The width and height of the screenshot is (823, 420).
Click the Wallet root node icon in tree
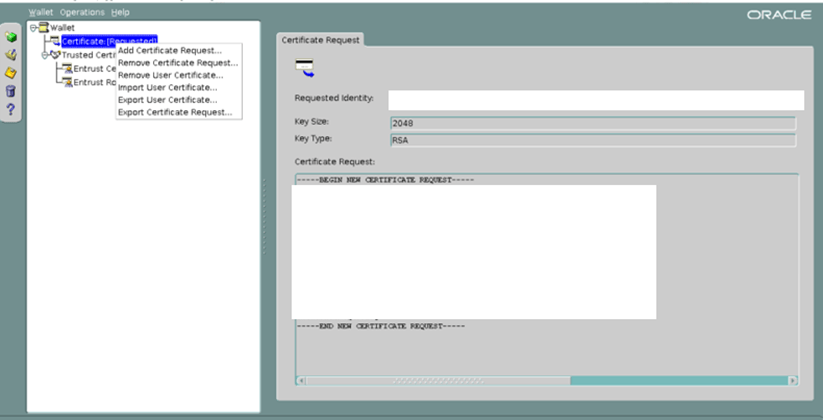[44, 27]
